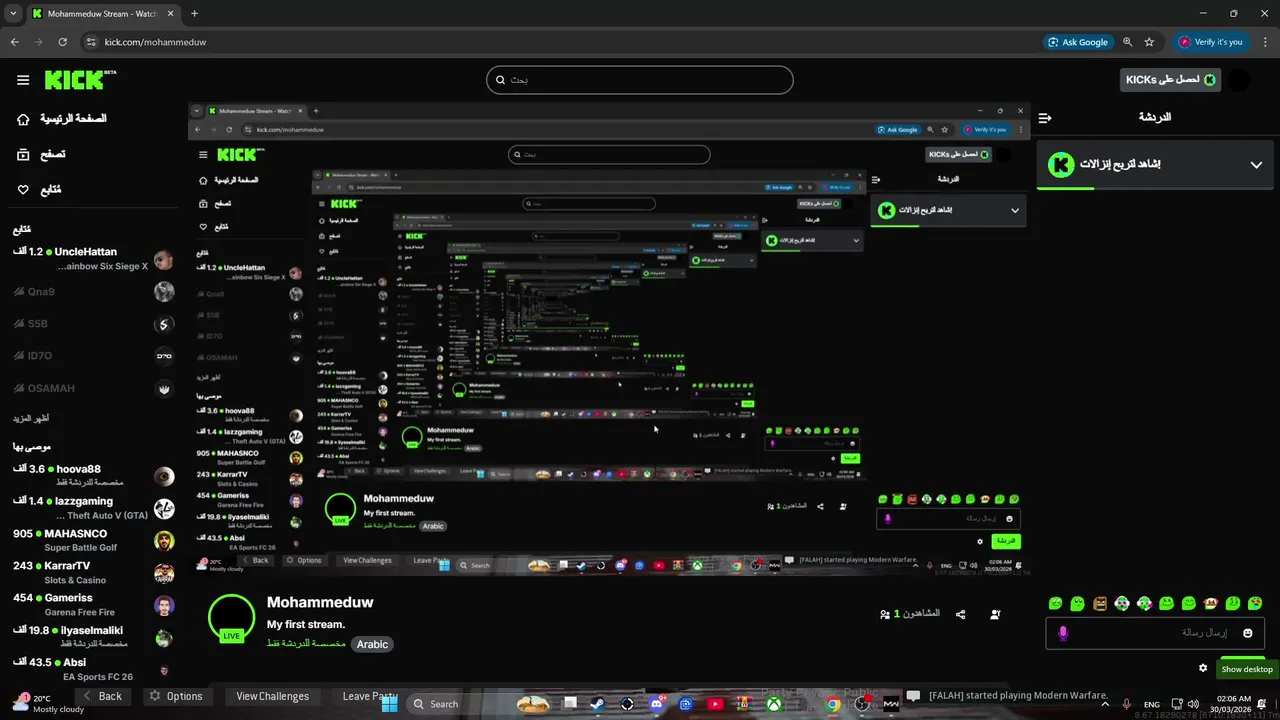Screen dimensions: 1280x720
Task: Go back in browser history
Action: (x=14, y=42)
